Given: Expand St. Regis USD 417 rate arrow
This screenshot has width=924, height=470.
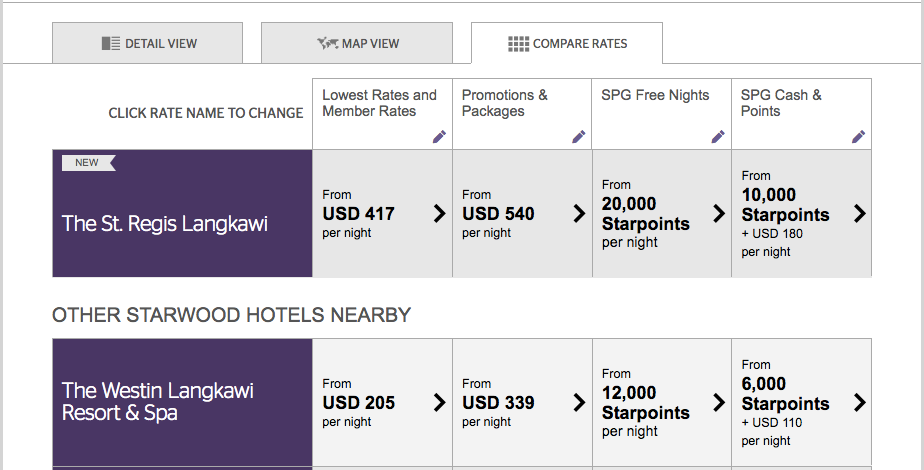Looking at the screenshot, I should [x=439, y=213].
